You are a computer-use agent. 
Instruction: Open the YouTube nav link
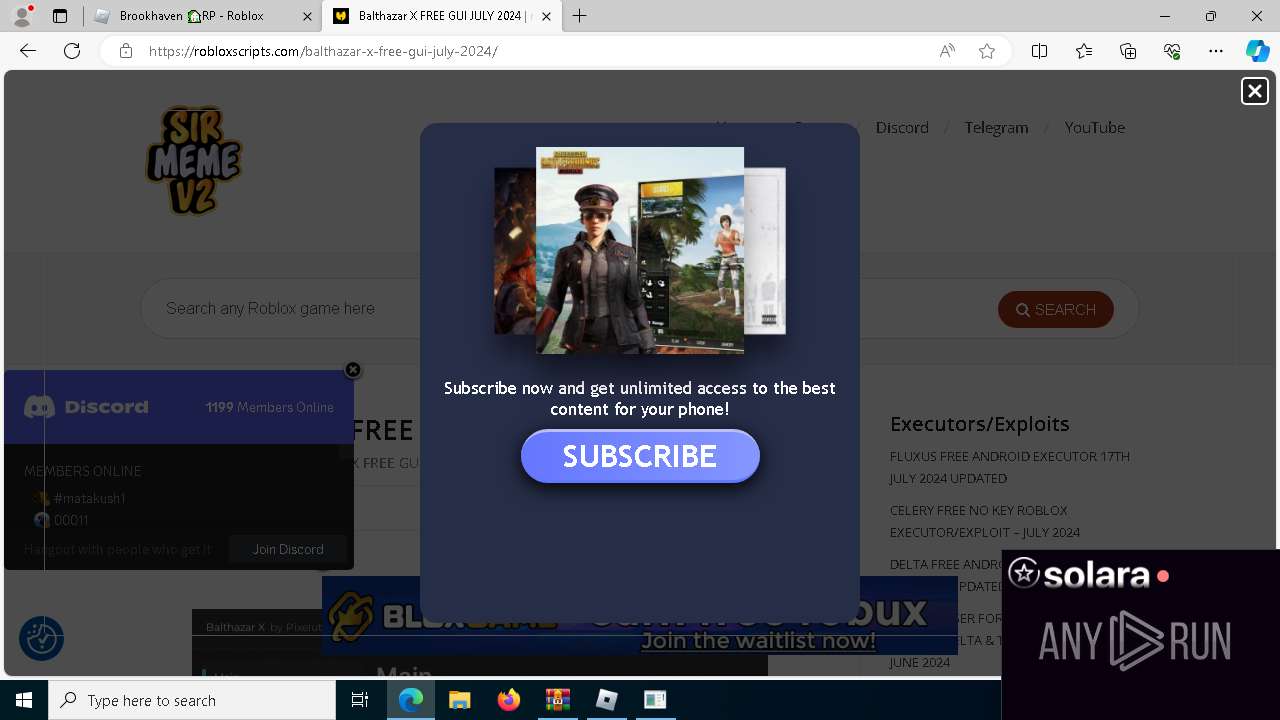coord(1094,127)
